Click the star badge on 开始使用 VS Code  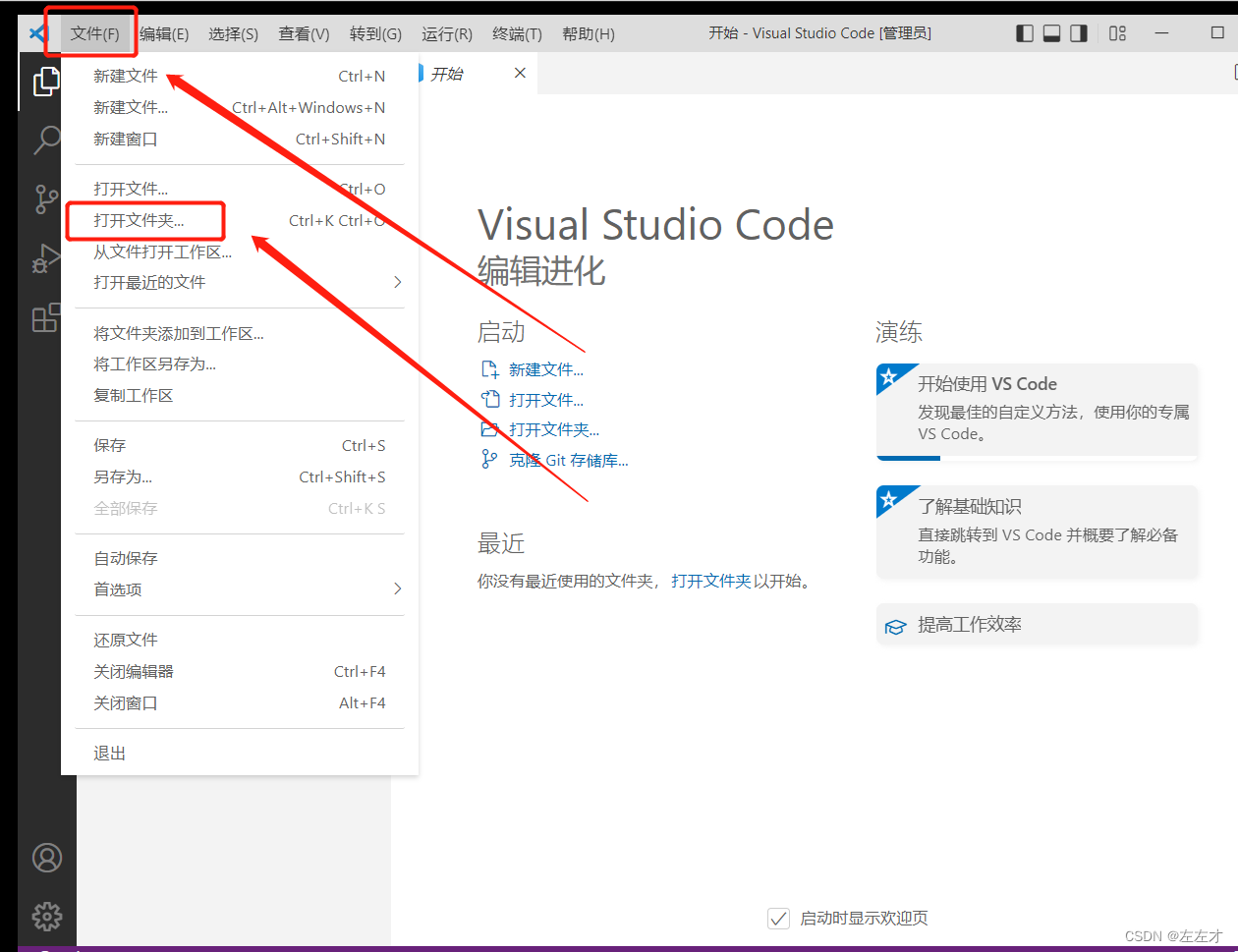coord(889,376)
